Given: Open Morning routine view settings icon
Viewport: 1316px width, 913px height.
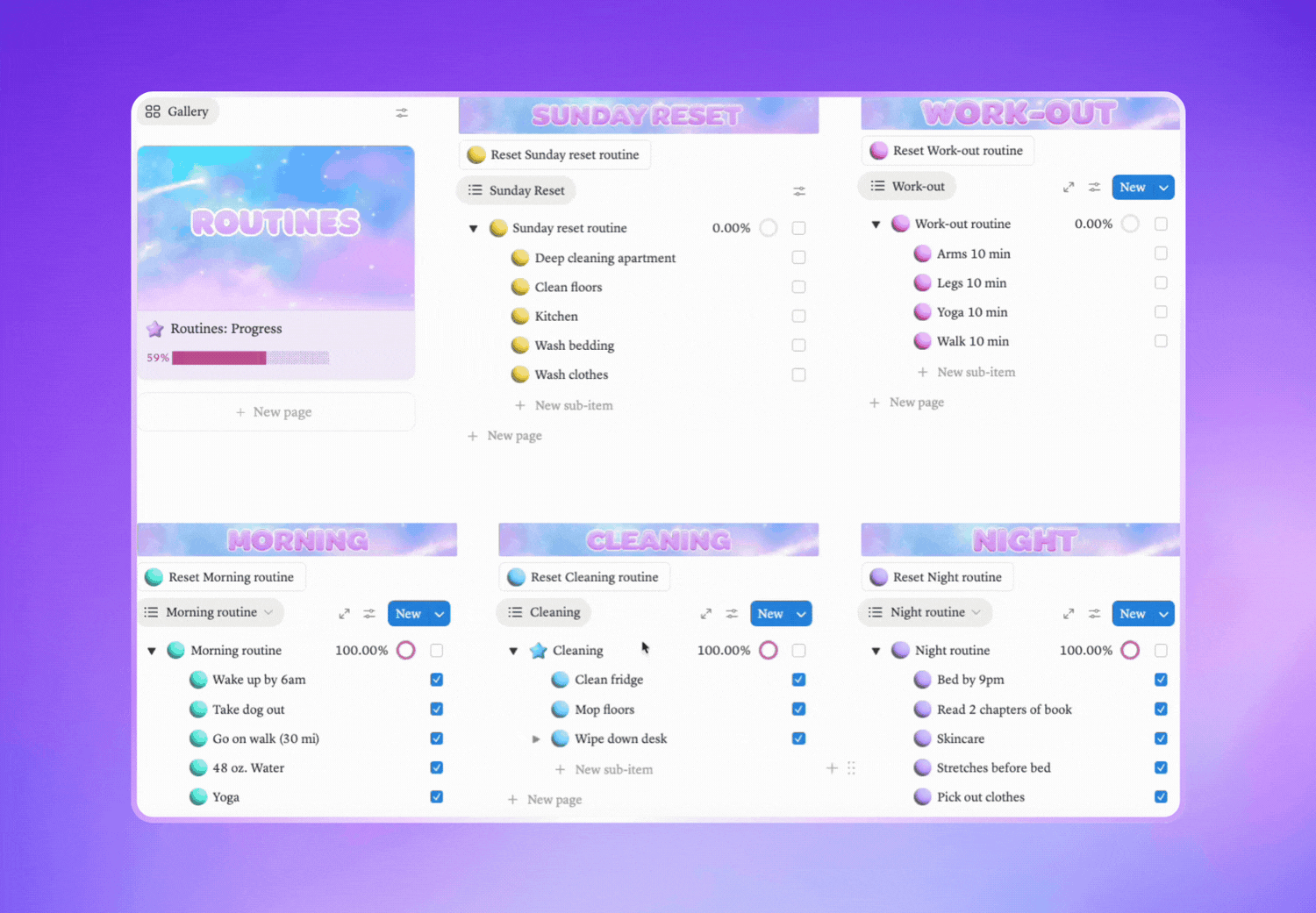Looking at the screenshot, I should [x=369, y=614].
